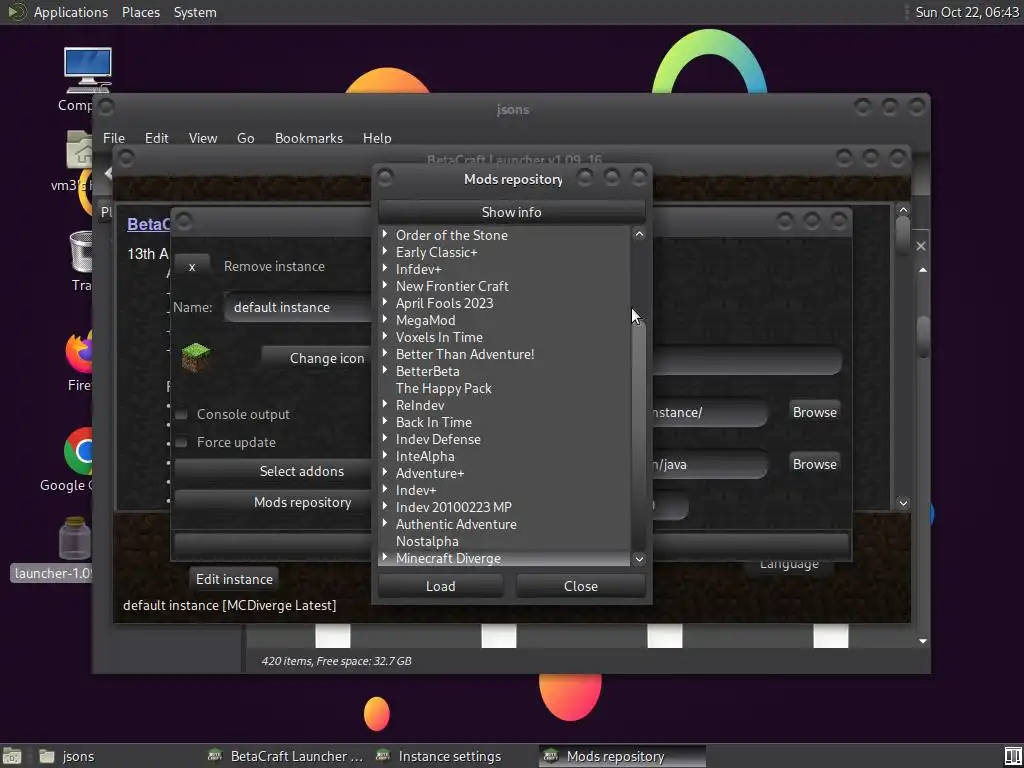The width and height of the screenshot is (1024, 768).
Task: Open the vm3 home folder desktop icon
Action: point(79,151)
